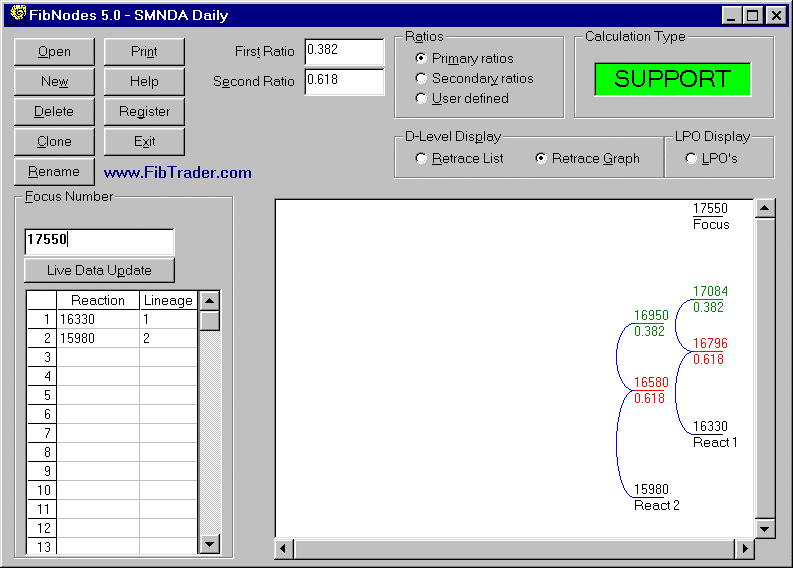Click the reaction table scrollbar thumb
Image resolution: width=793 pixels, height=568 pixels.
[209, 321]
